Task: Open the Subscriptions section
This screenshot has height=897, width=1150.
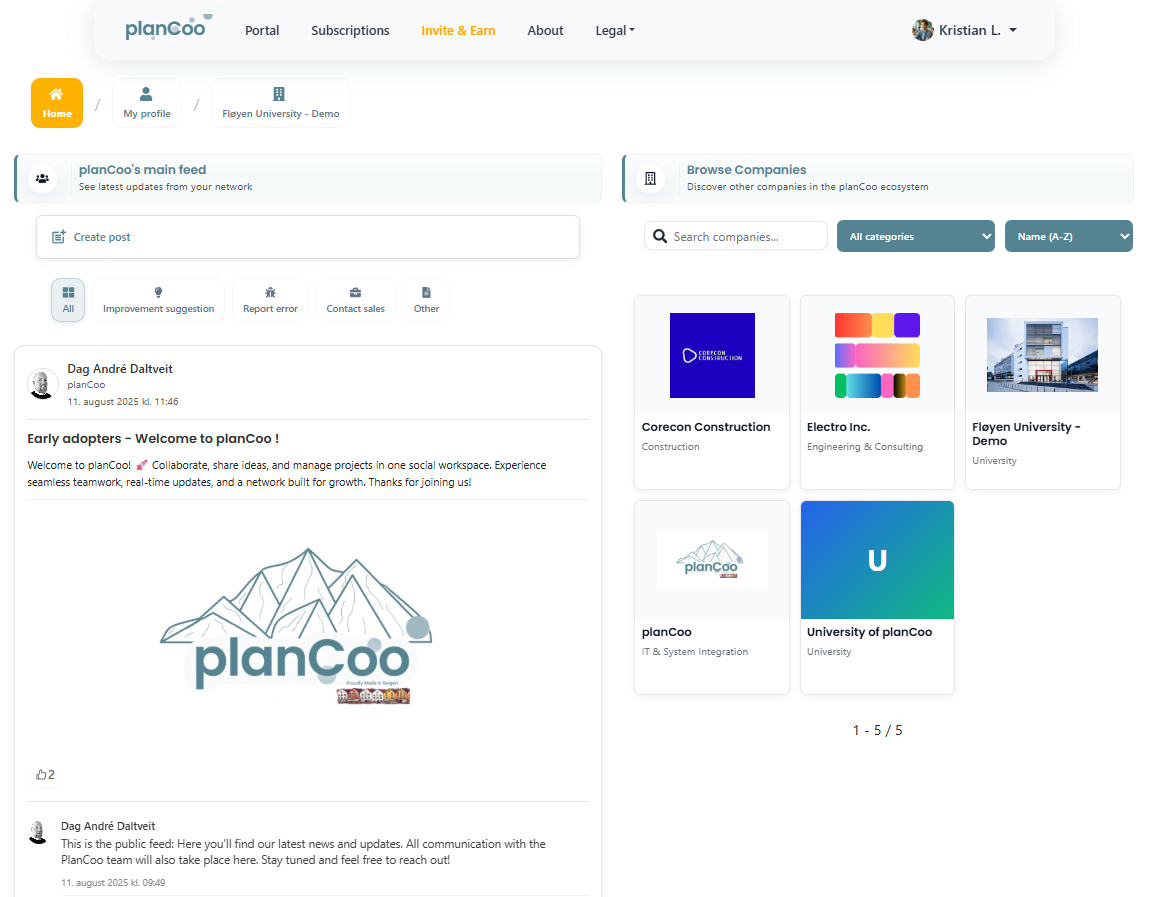Action: click(350, 30)
